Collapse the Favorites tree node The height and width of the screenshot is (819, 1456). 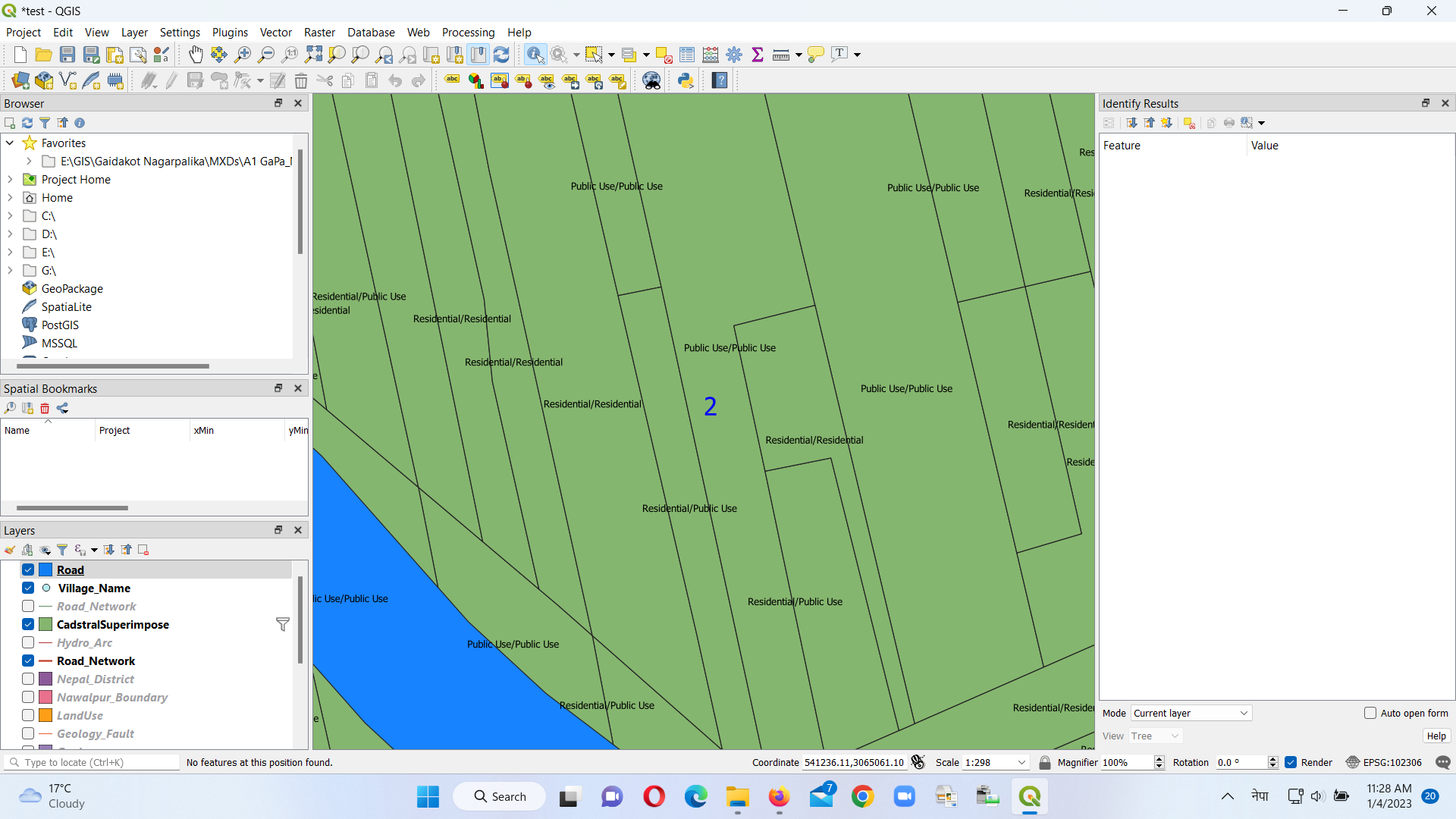[10, 143]
